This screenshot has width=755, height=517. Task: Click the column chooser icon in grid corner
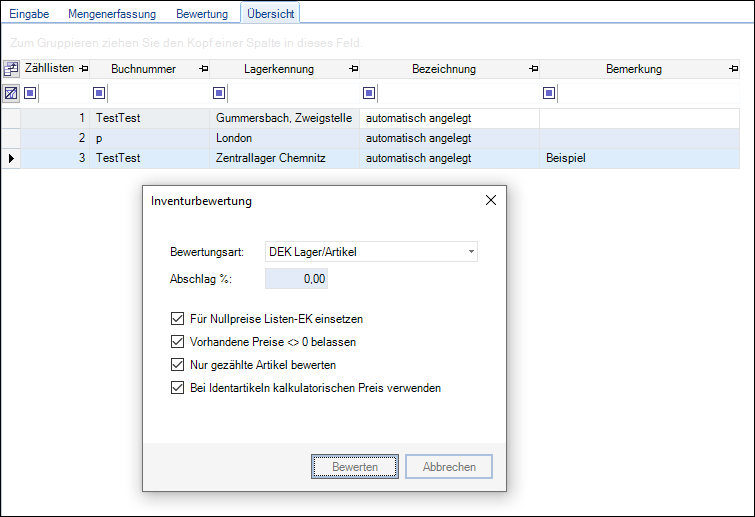(11, 69)
